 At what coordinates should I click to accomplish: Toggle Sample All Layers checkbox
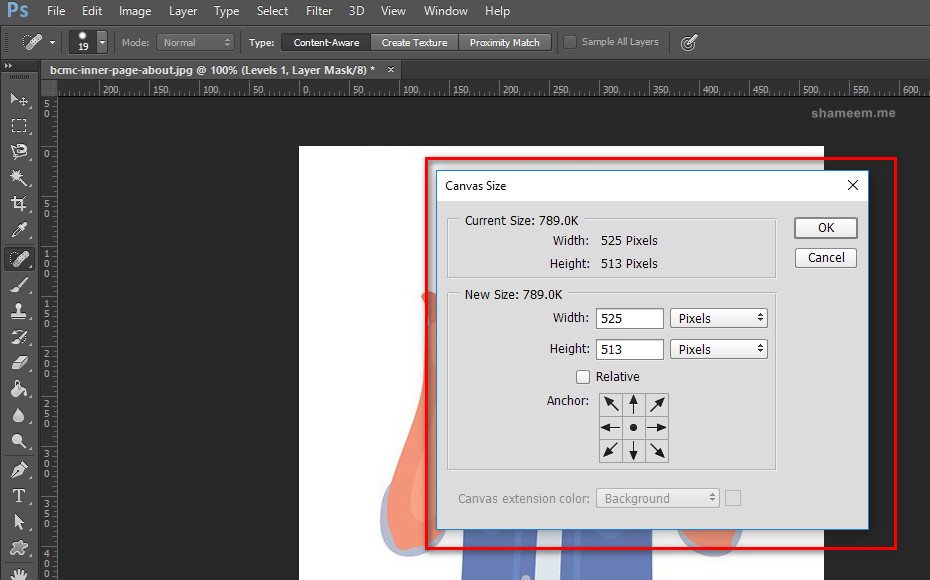pos(570,42)
